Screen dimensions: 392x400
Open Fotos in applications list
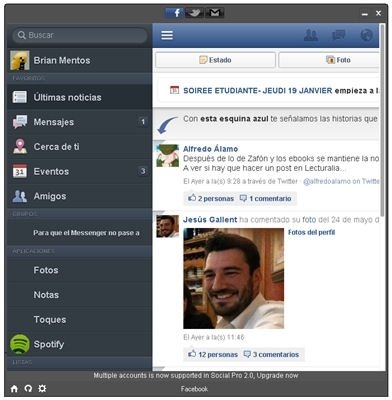80,270
